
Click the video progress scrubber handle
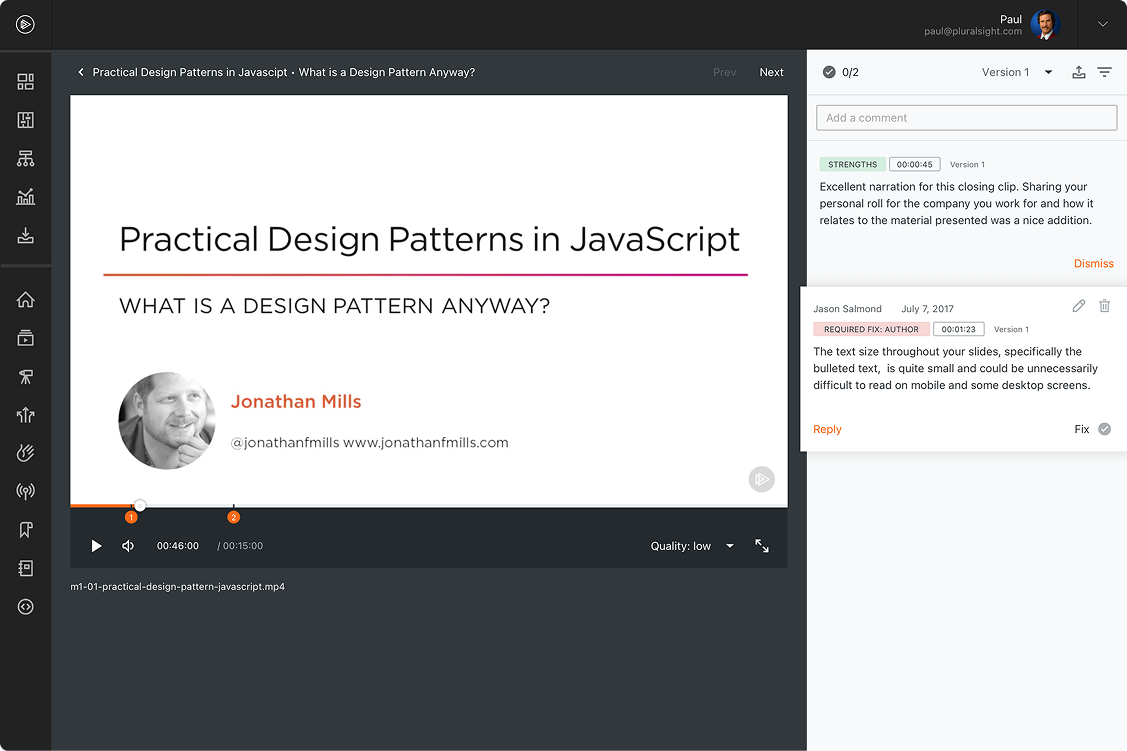click(140, 506)
